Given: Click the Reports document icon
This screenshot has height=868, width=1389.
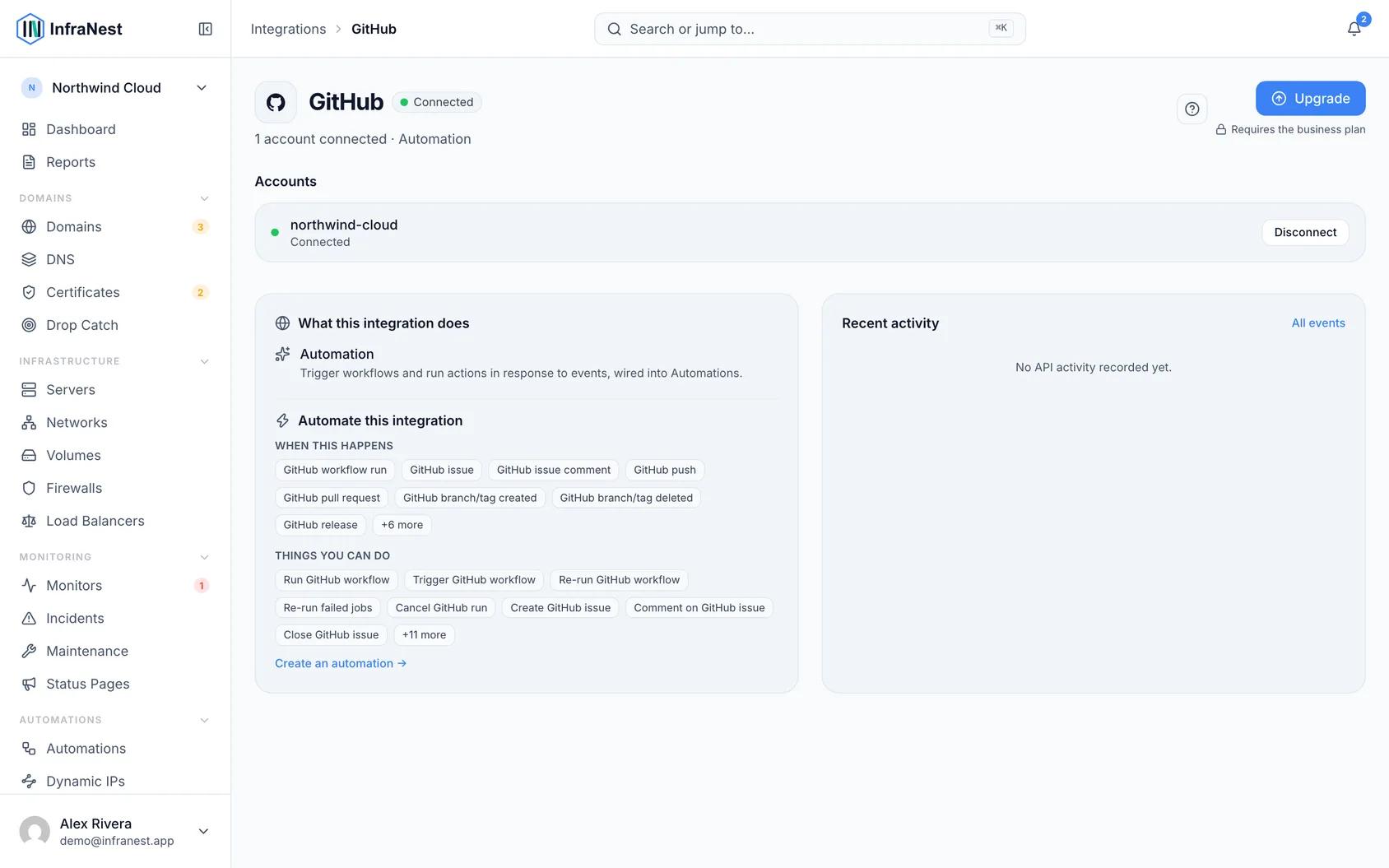Looking at the screenshot, I should click(x=29, y=162).
